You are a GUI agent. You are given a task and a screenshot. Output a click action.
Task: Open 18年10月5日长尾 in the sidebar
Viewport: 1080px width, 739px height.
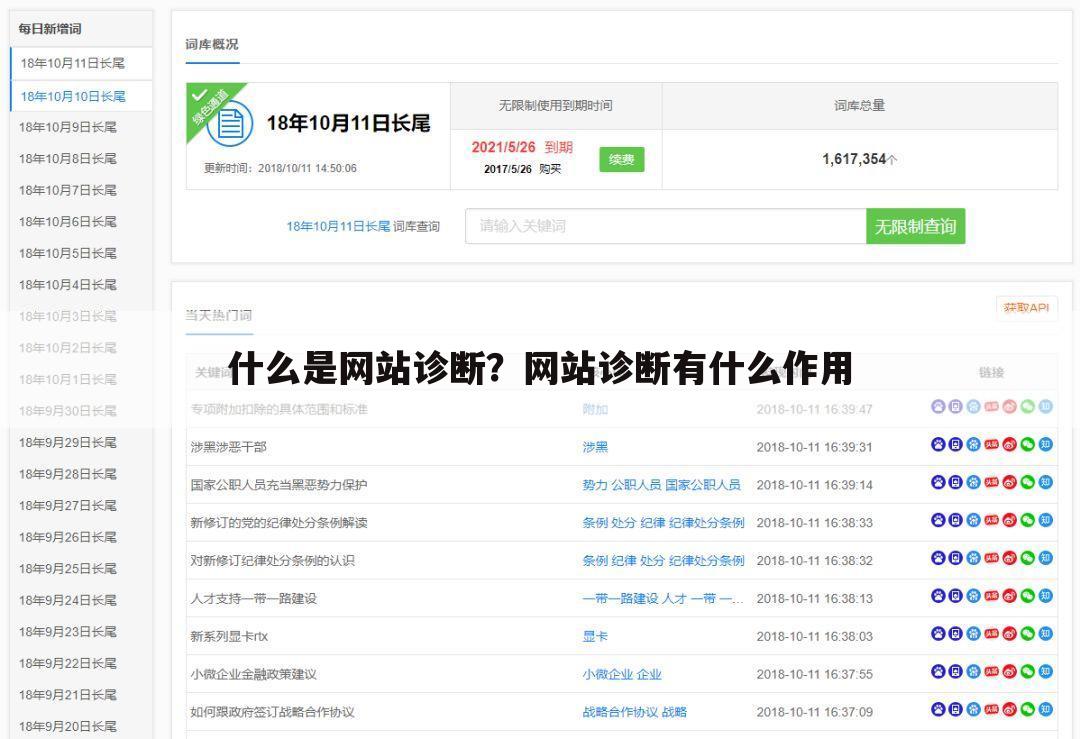pos(68,253)
